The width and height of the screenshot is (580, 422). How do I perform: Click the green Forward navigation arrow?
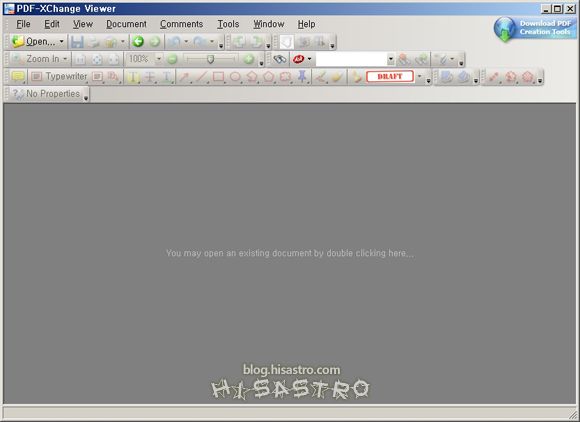point(155,41)
